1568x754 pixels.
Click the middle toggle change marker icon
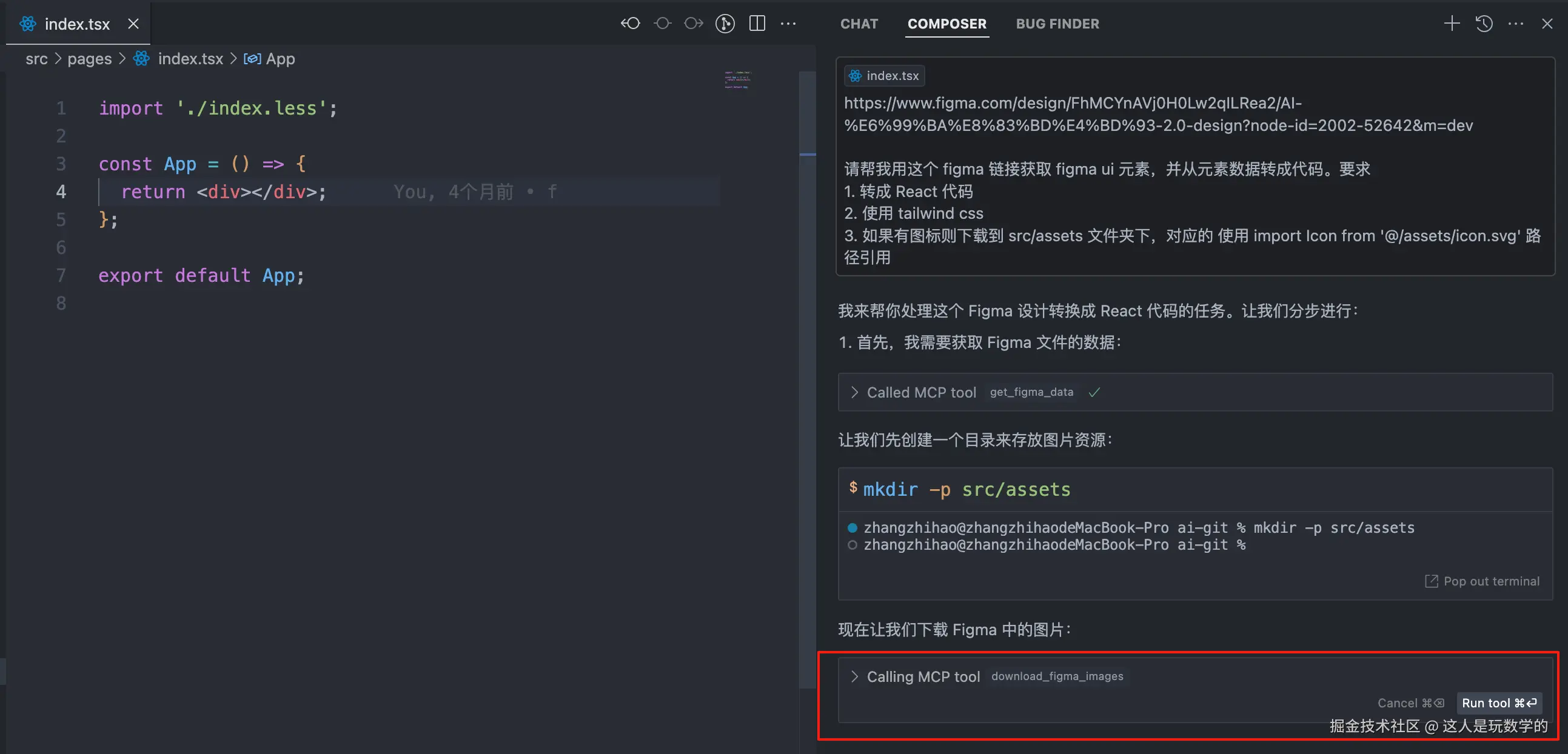point(662,24)
